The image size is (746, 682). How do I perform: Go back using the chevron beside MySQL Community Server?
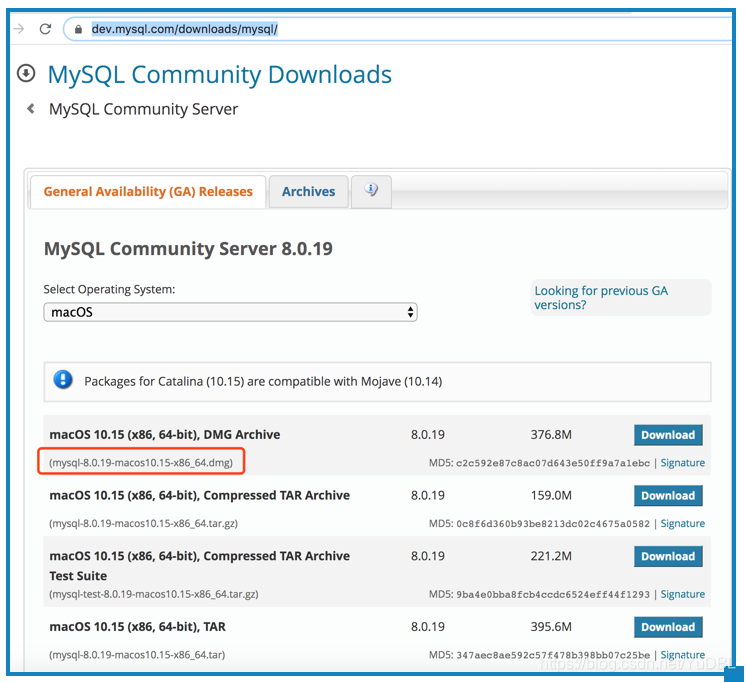[x=31, y=109]
